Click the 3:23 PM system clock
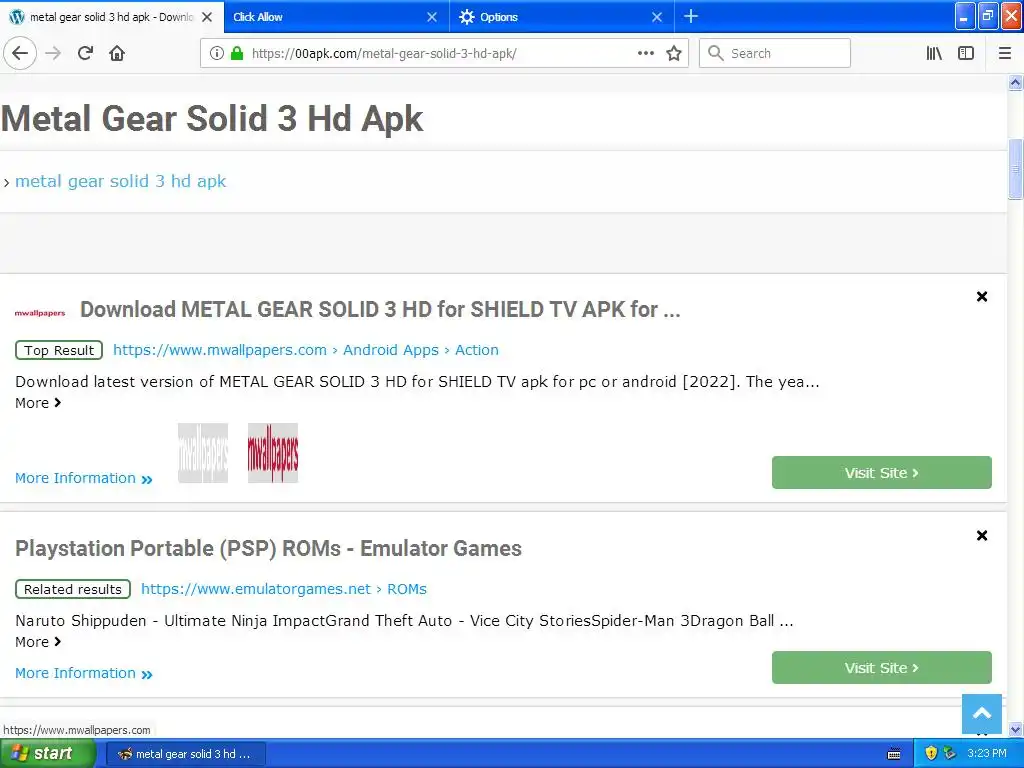The height and width of the screenshot is (768, 1024). coord(987,754)
